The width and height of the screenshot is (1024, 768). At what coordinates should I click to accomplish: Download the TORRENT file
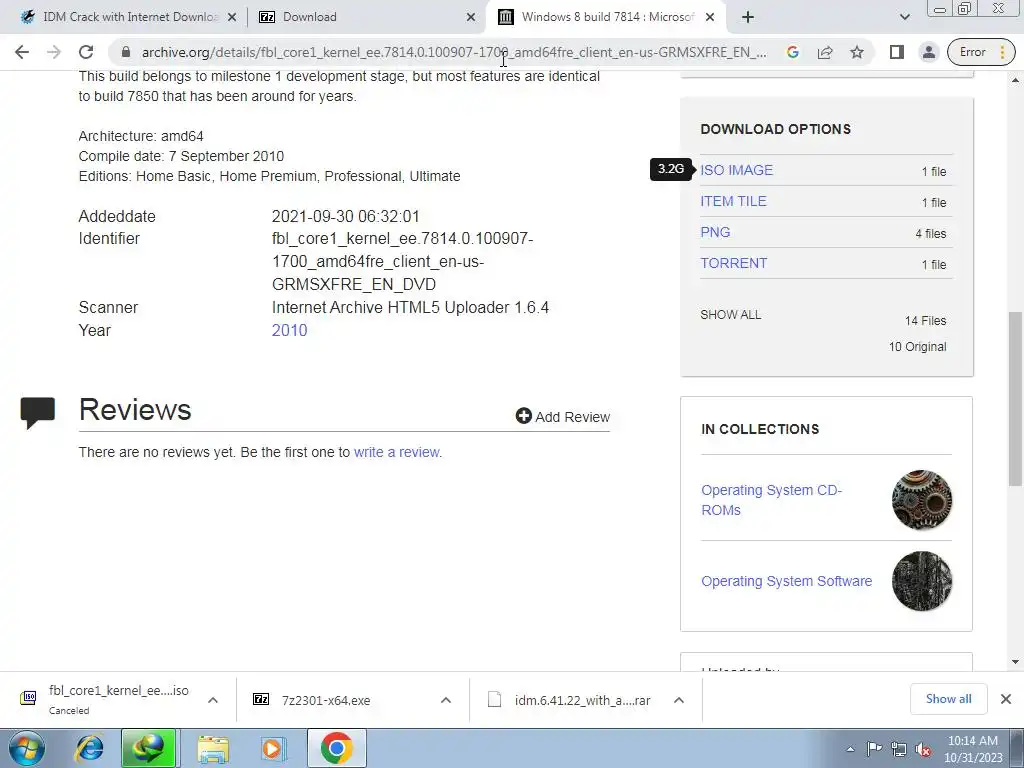733,263
